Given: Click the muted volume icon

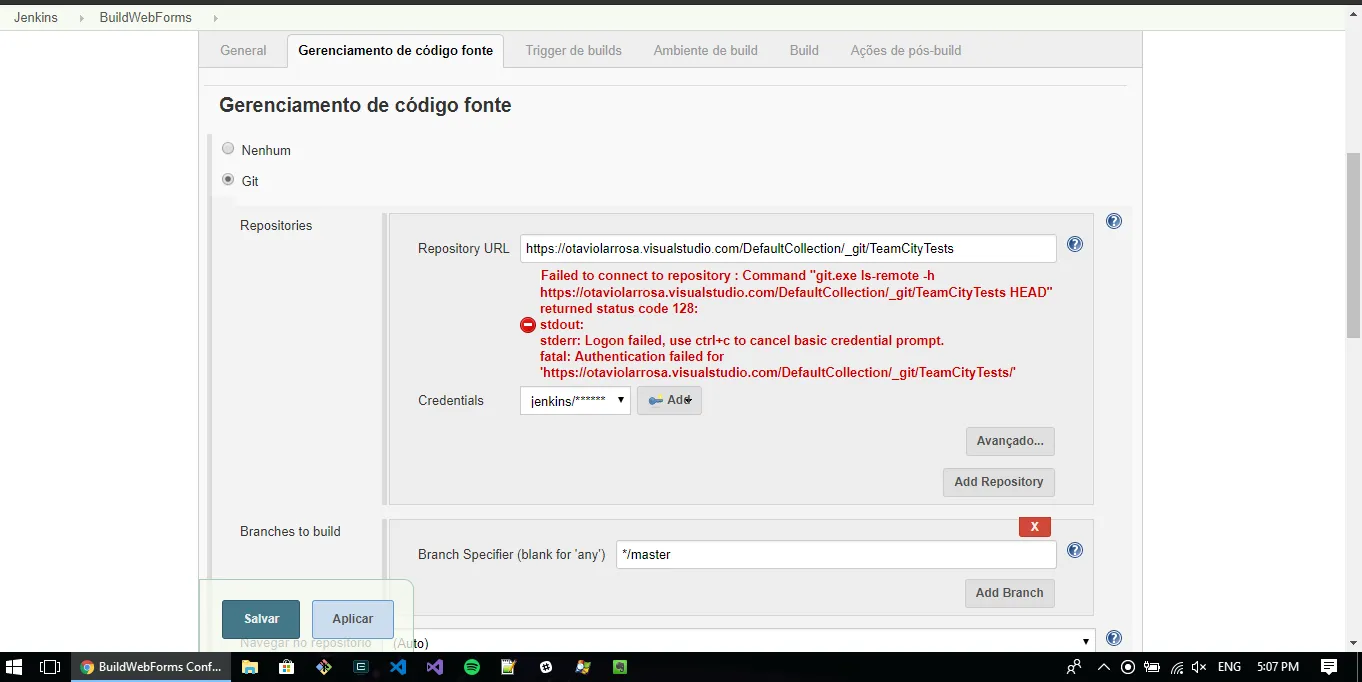Looking at the screenshot, I should click(1200, 667).
